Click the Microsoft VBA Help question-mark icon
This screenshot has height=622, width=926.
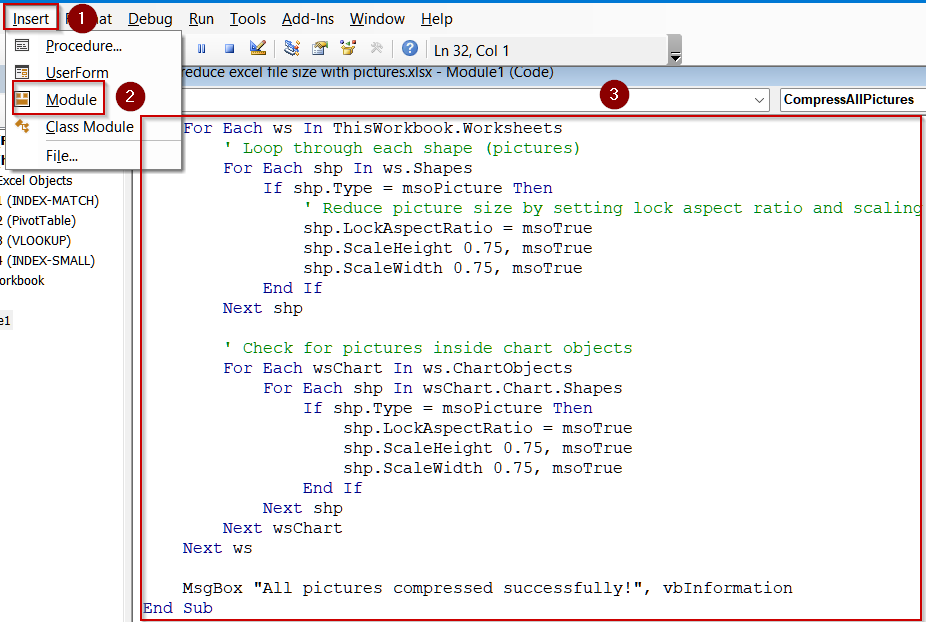(409, 48)
